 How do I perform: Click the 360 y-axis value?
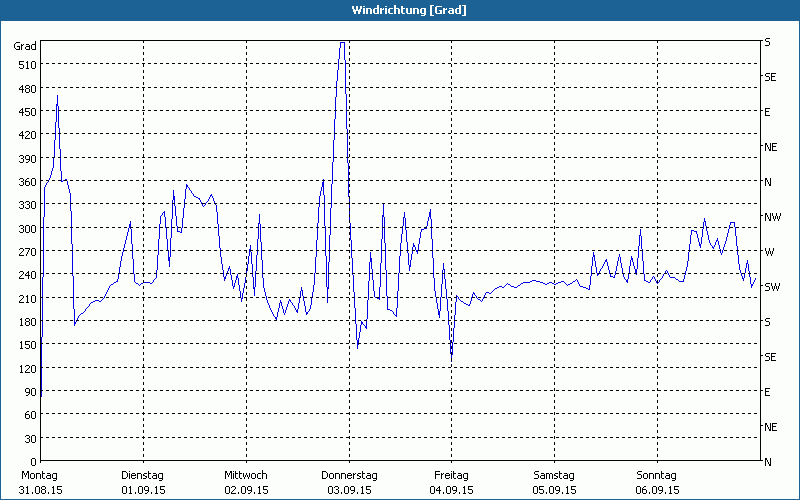click(27, 182)
